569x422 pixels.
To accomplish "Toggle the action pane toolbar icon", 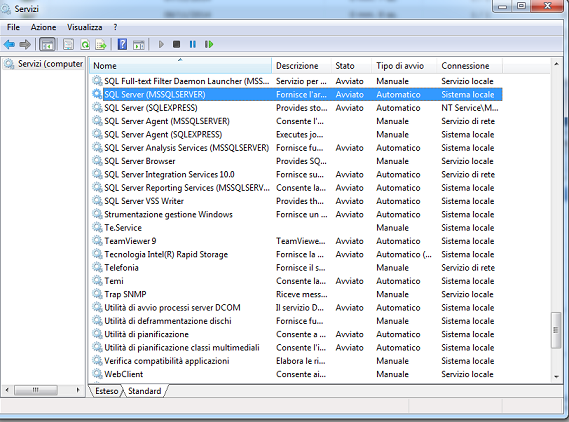I will coord(139,45).
